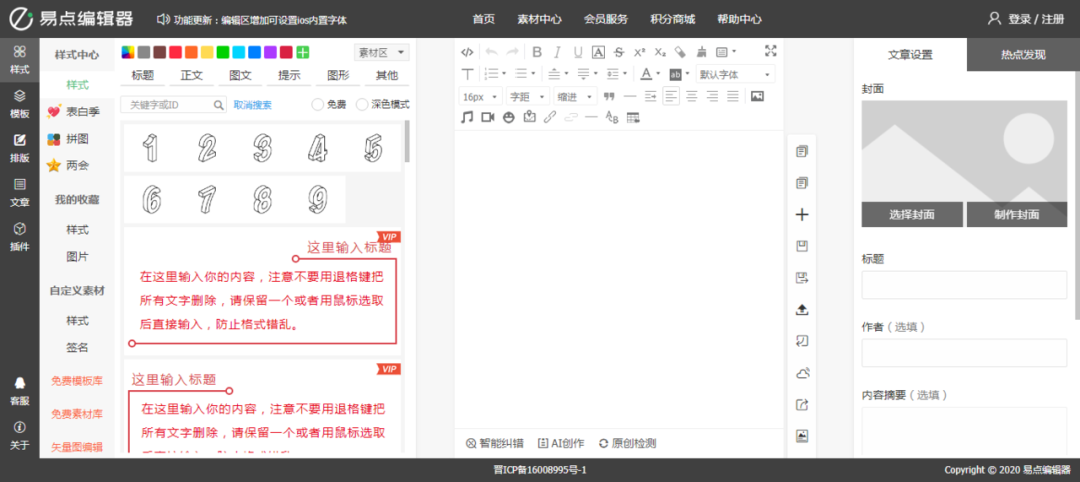The image size is (1080, 482).
Task: Expand the 默认字体 font family dropdown
Action: 735,74
